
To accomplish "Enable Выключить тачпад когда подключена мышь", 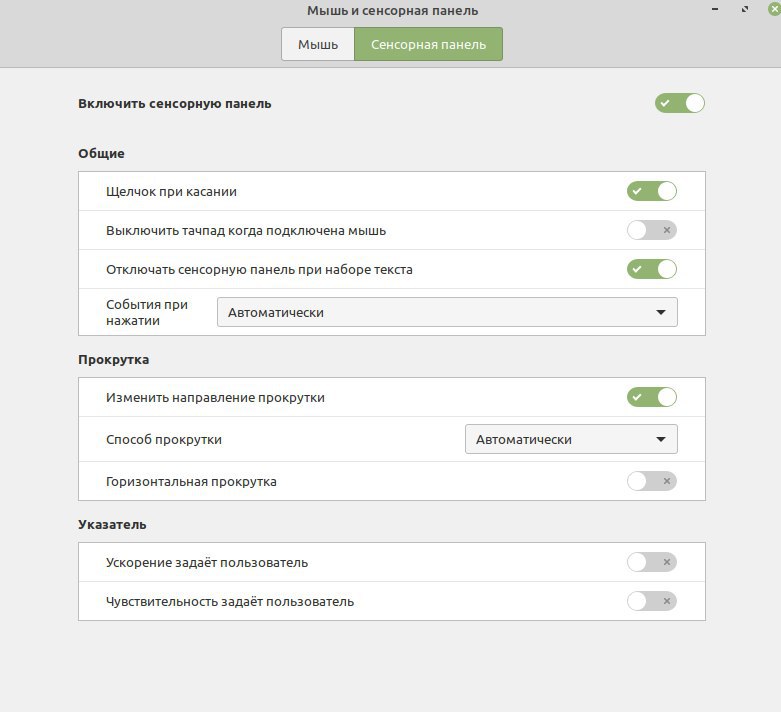I will 652,230.
